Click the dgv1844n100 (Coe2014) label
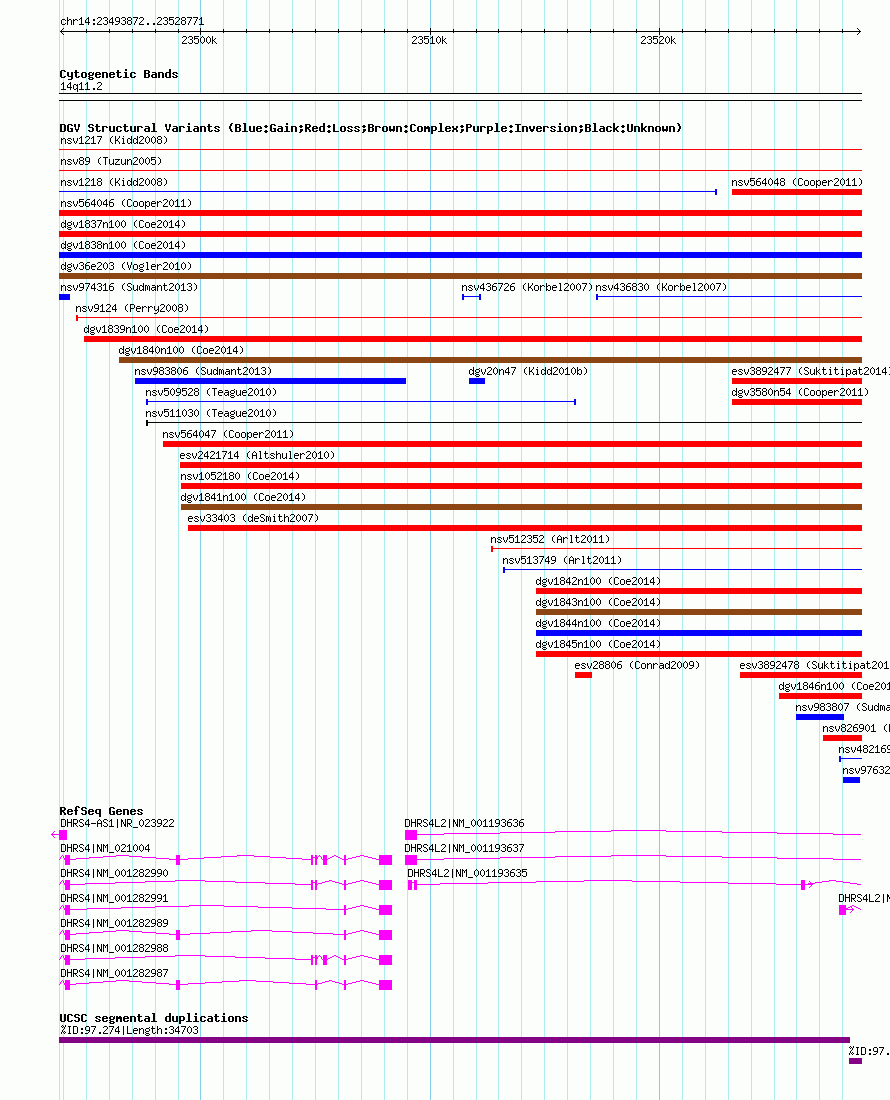Viewport: 890px width, 1100px height. click(598, 624)
